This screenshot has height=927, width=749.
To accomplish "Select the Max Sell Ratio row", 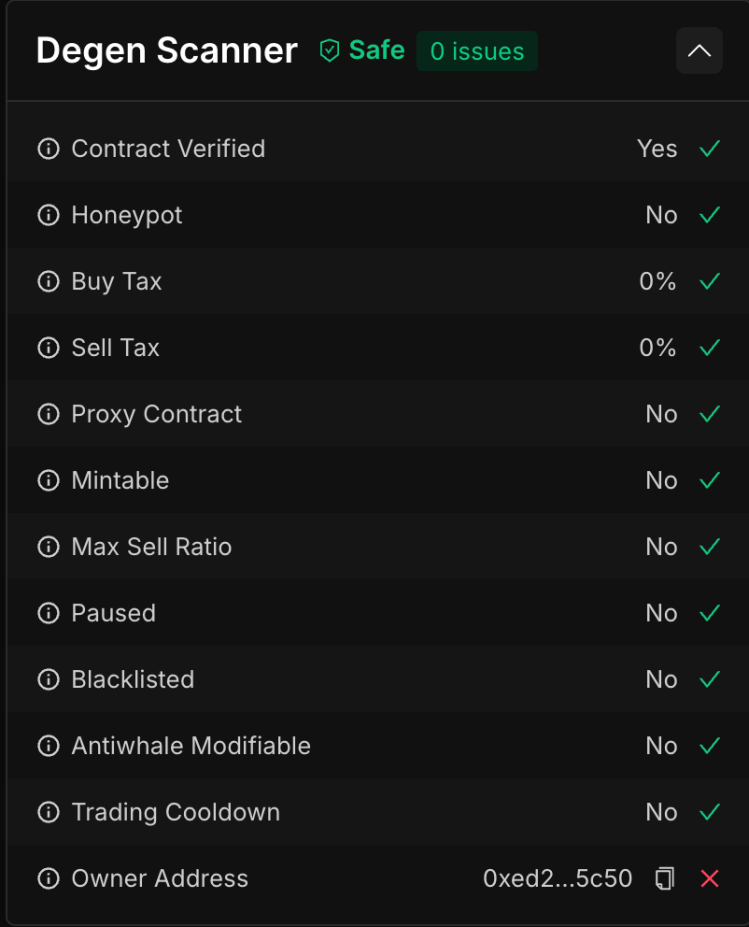I will (x=374, y=546).
